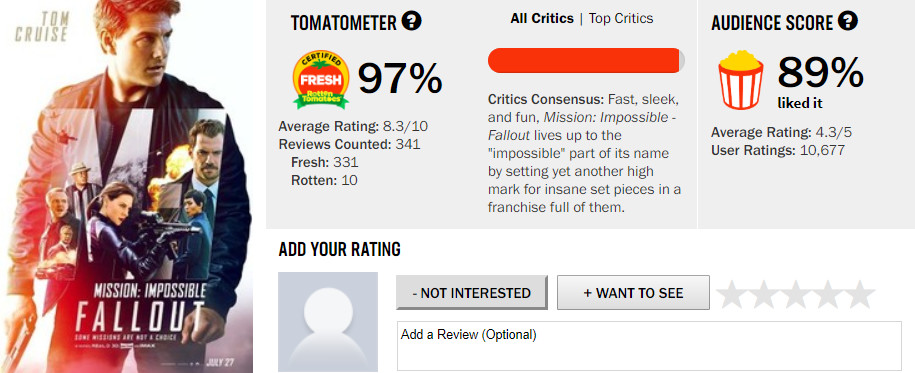Rate the movie five stars
The width and height of the screenshot is (915, 373).
(x=860, y=294)
